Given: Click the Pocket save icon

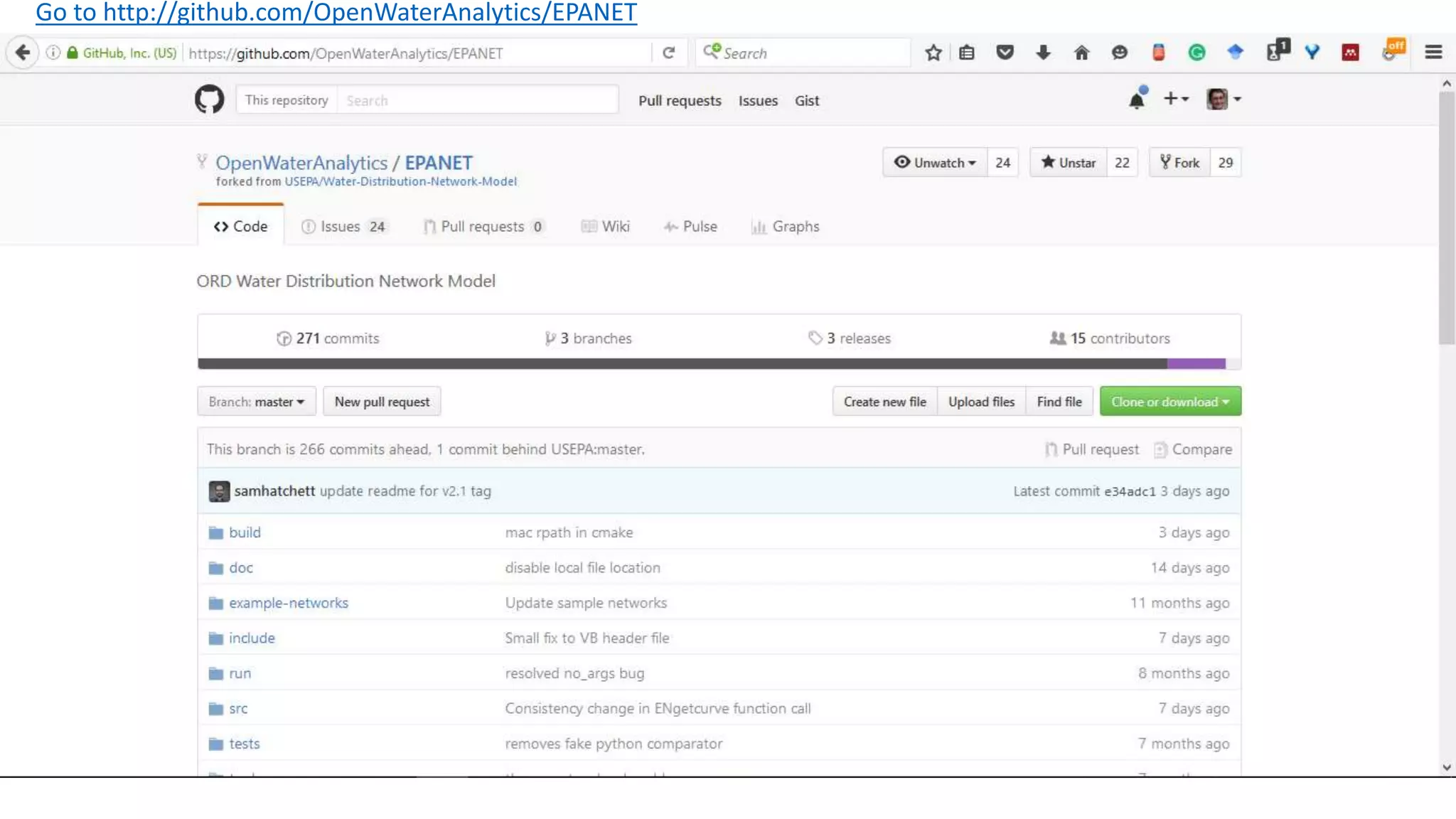Looking at the screenshot, I should (1005, 53).
